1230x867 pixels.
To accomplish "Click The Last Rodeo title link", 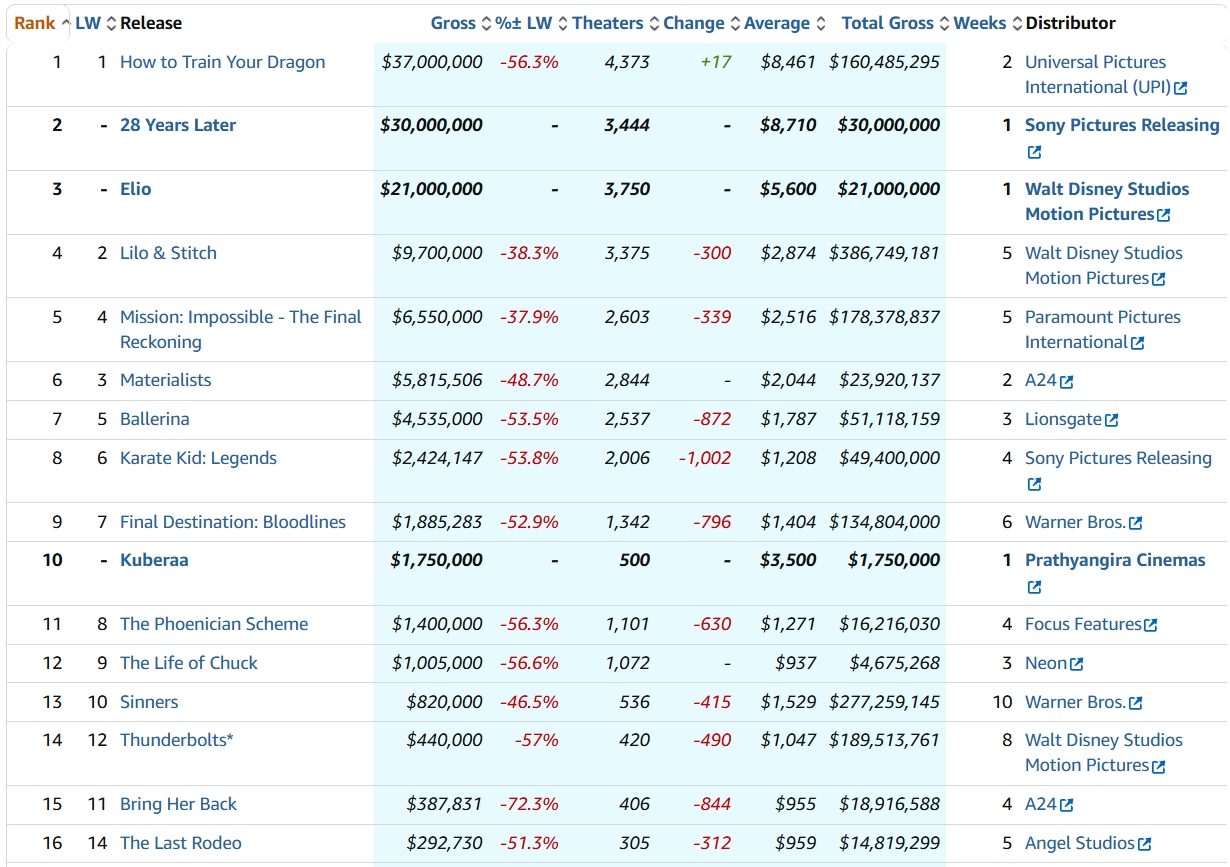I will (181, 843).
